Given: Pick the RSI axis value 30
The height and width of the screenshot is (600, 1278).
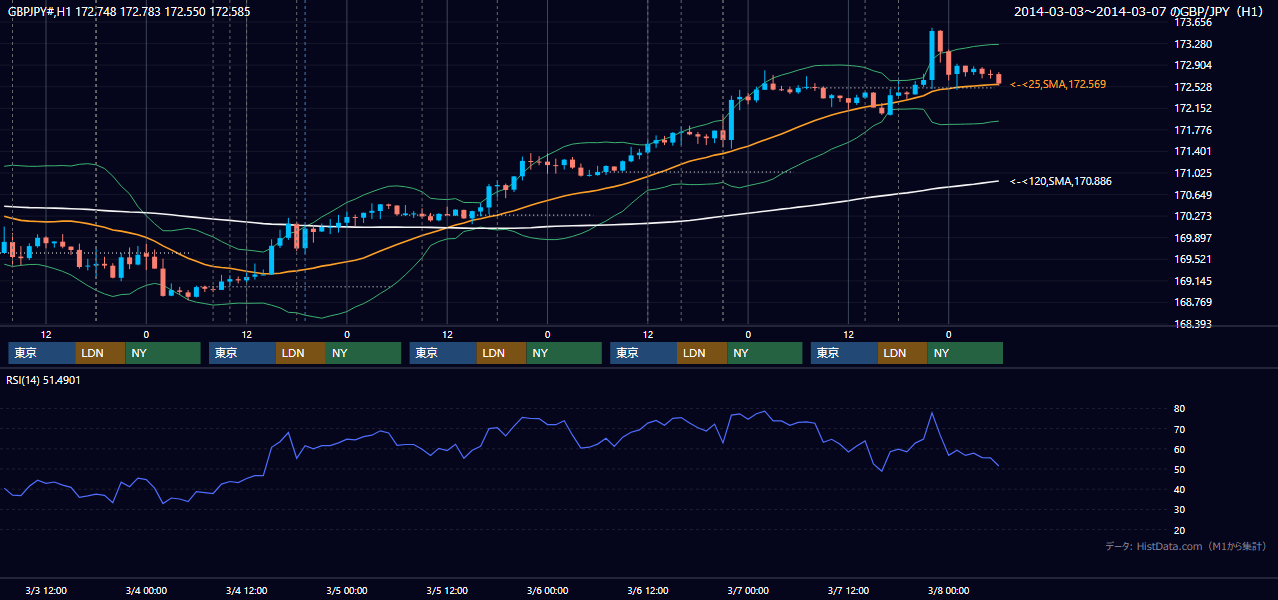Looking at the screenshot, I should 1179,510.
